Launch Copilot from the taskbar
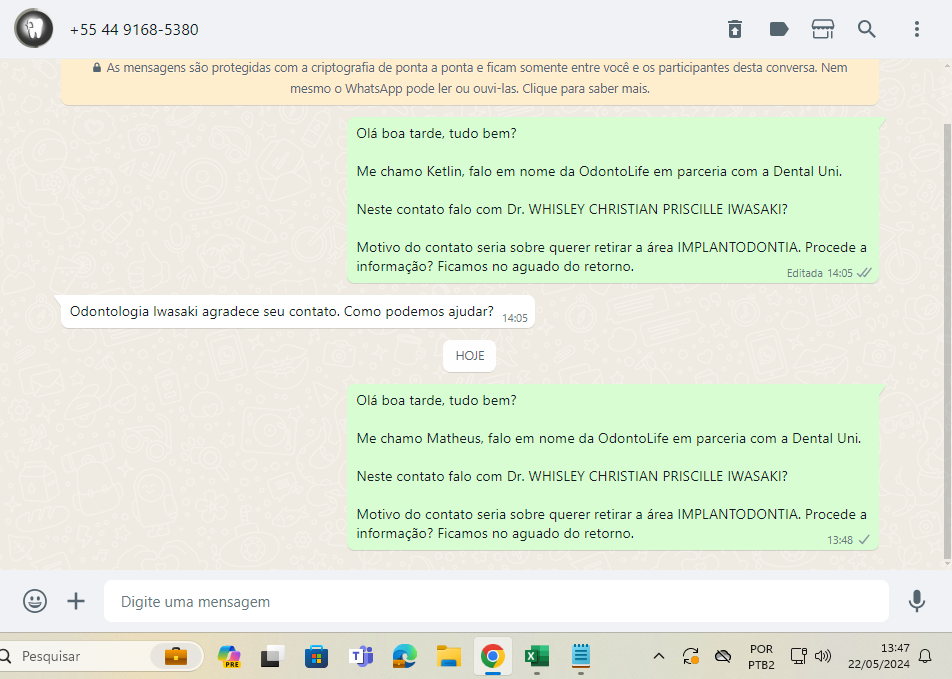 coord(230,656)
